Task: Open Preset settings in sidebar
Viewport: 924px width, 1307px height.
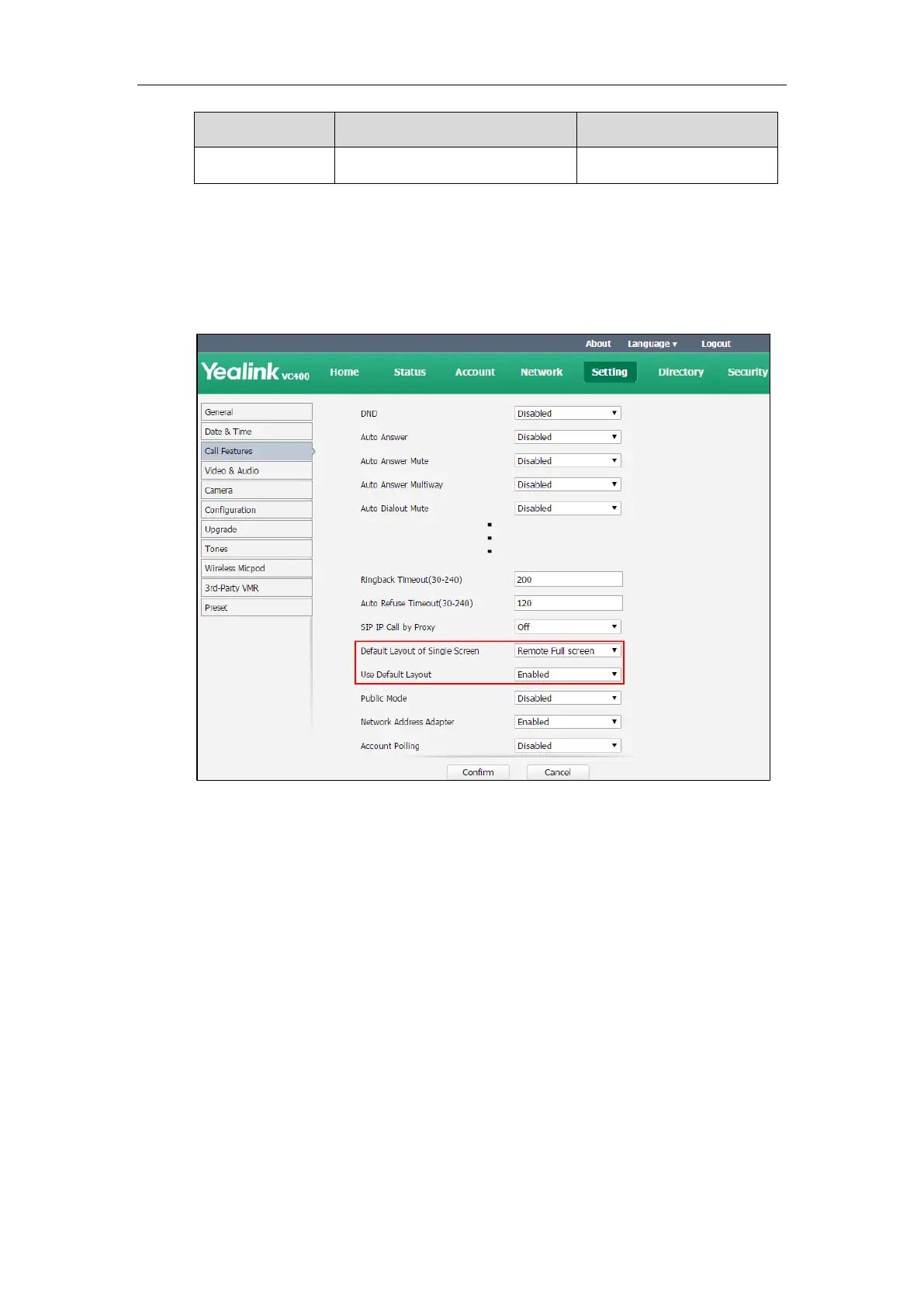Action: pyautogui.click(x=256, y=608)
